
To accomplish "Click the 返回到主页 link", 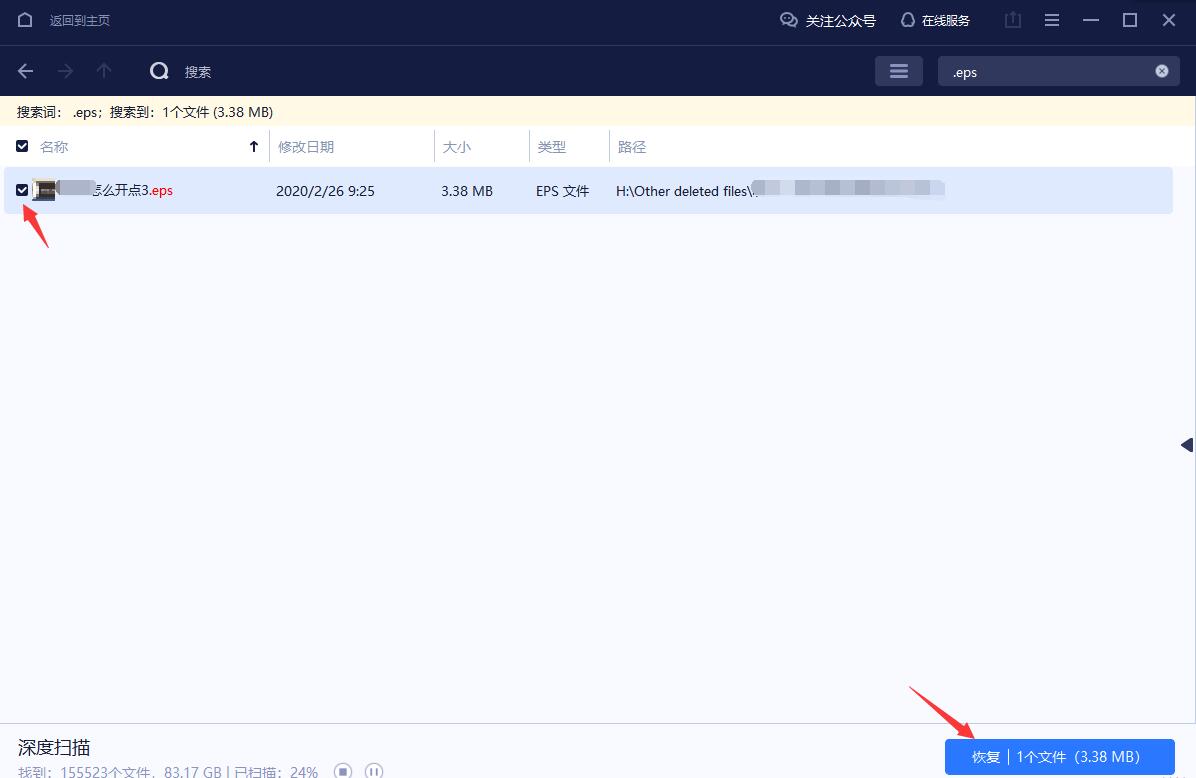I will tap(79, 21).
